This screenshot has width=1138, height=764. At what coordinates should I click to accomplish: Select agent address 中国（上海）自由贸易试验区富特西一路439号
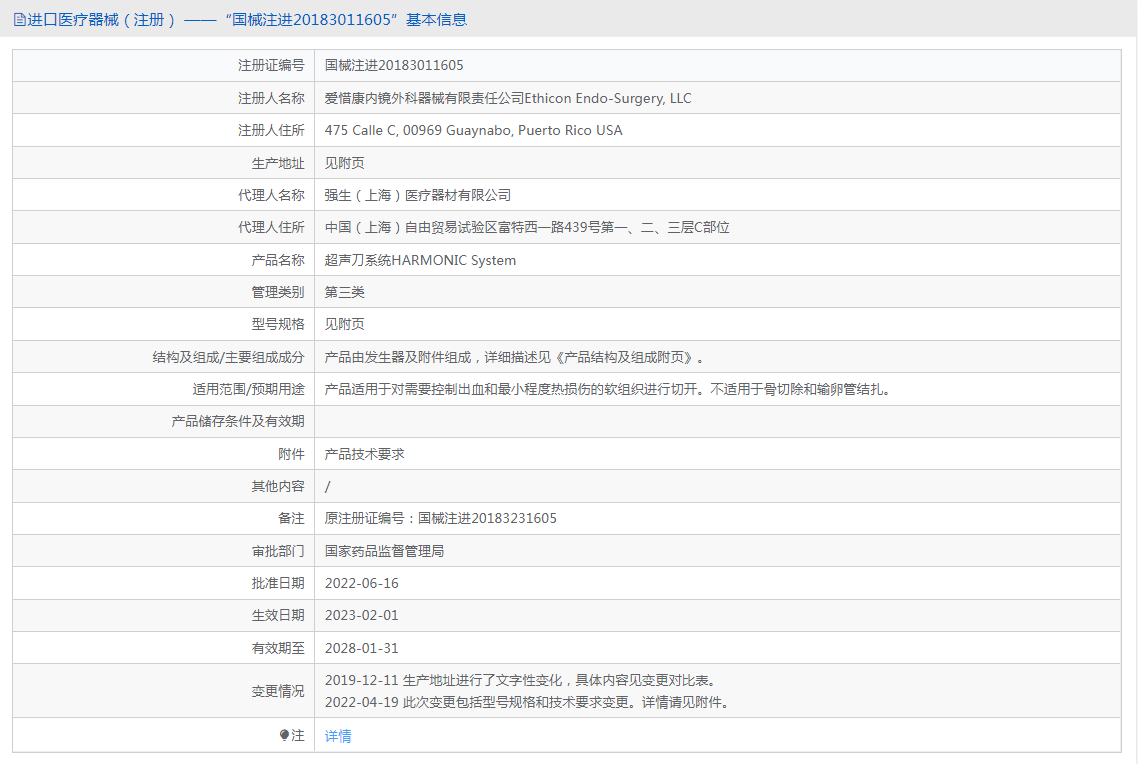coord(462,227)
